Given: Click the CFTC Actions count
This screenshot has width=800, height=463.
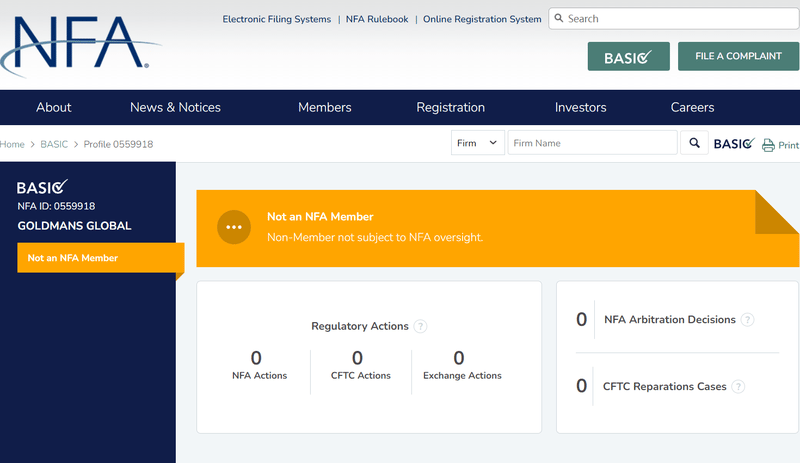Looking at the screenshot, I should pos(357,358).
